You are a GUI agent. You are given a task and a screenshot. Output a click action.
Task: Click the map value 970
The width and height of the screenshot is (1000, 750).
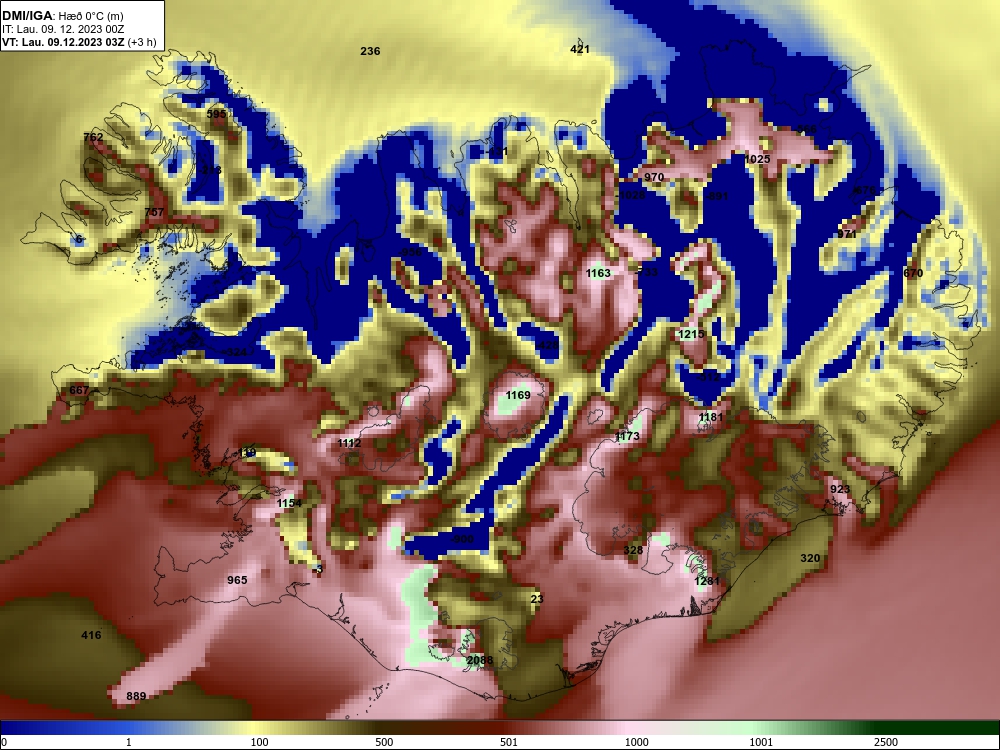(x=654, y=177)
